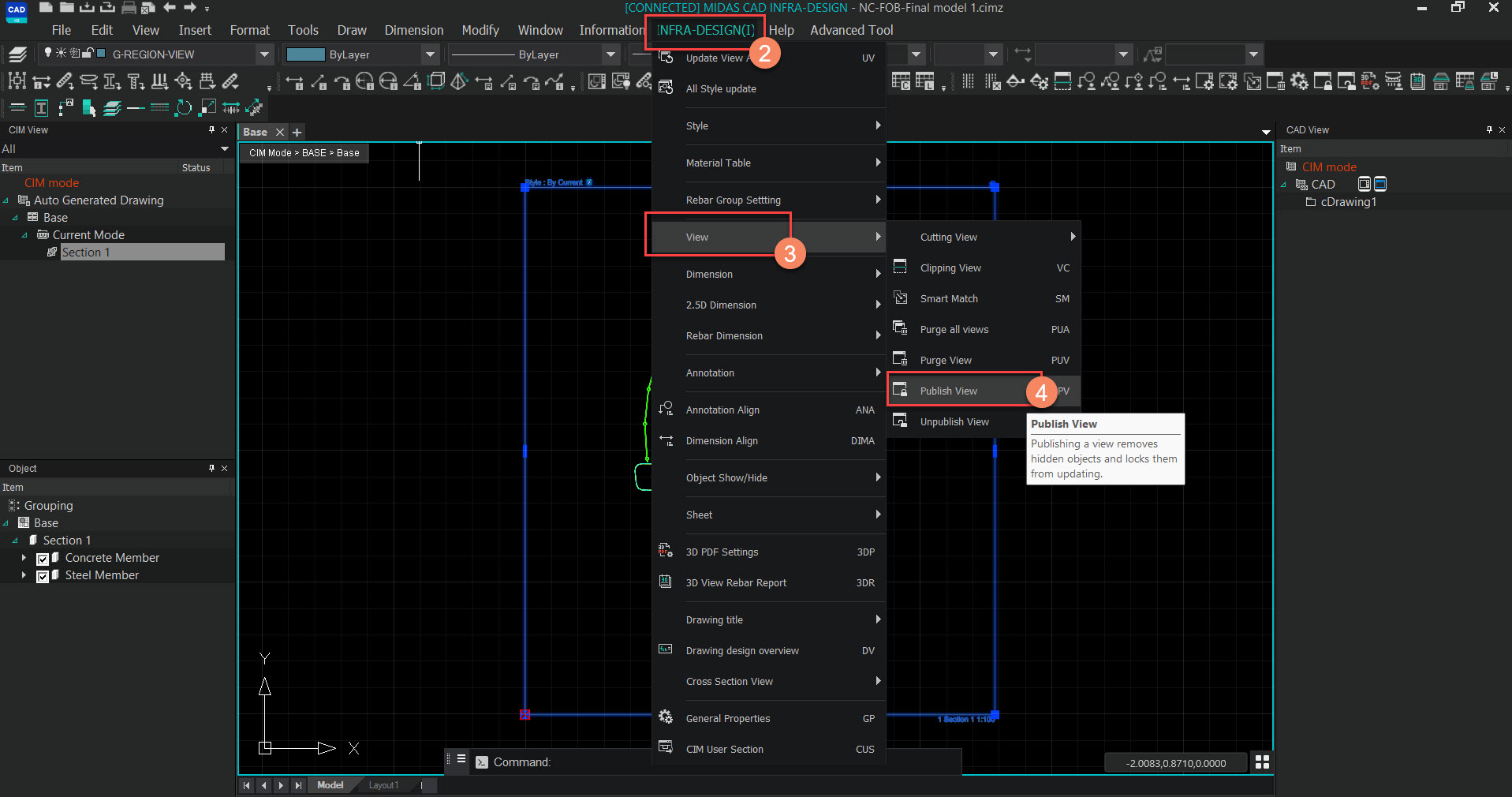1512x797 pixels.
Task: Click the General Properties gear icon
Action: click(x=666, y=717)
